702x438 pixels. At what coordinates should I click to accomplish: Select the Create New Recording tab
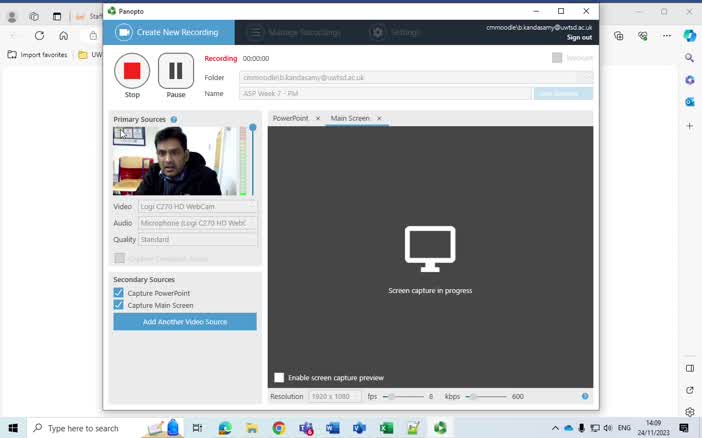pyautogui.click(x=169, y=32)
